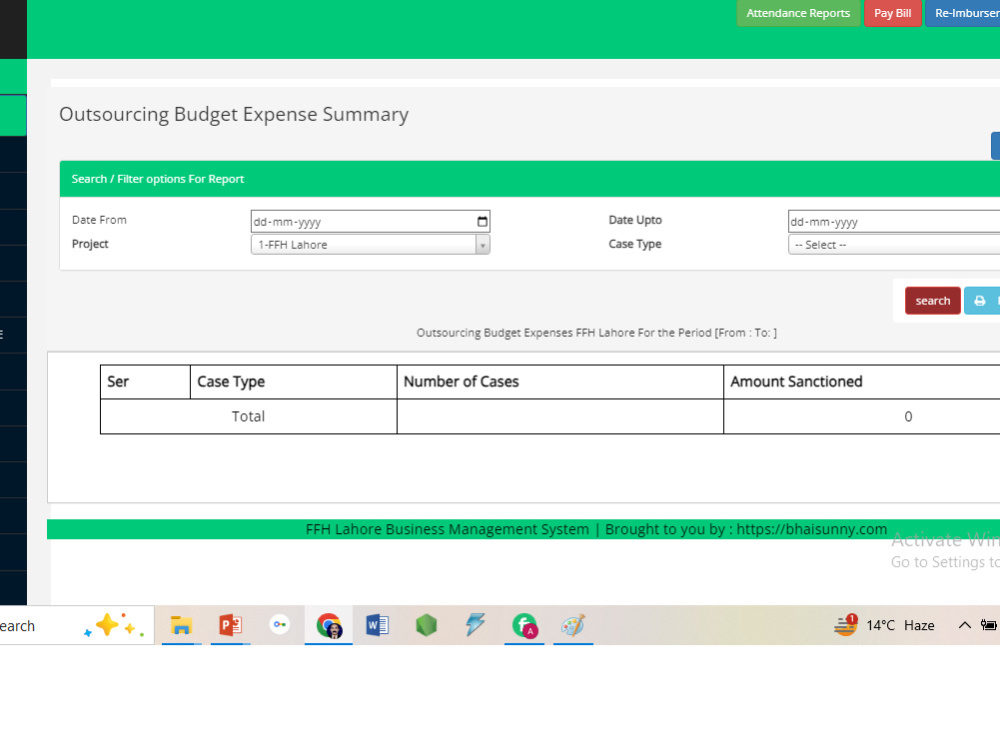Image resolution: width=1000 pixels, height=750 pixels.
Task: Open the green hexagon Node.js app in taskbar
Action: [x=426, y=625]
